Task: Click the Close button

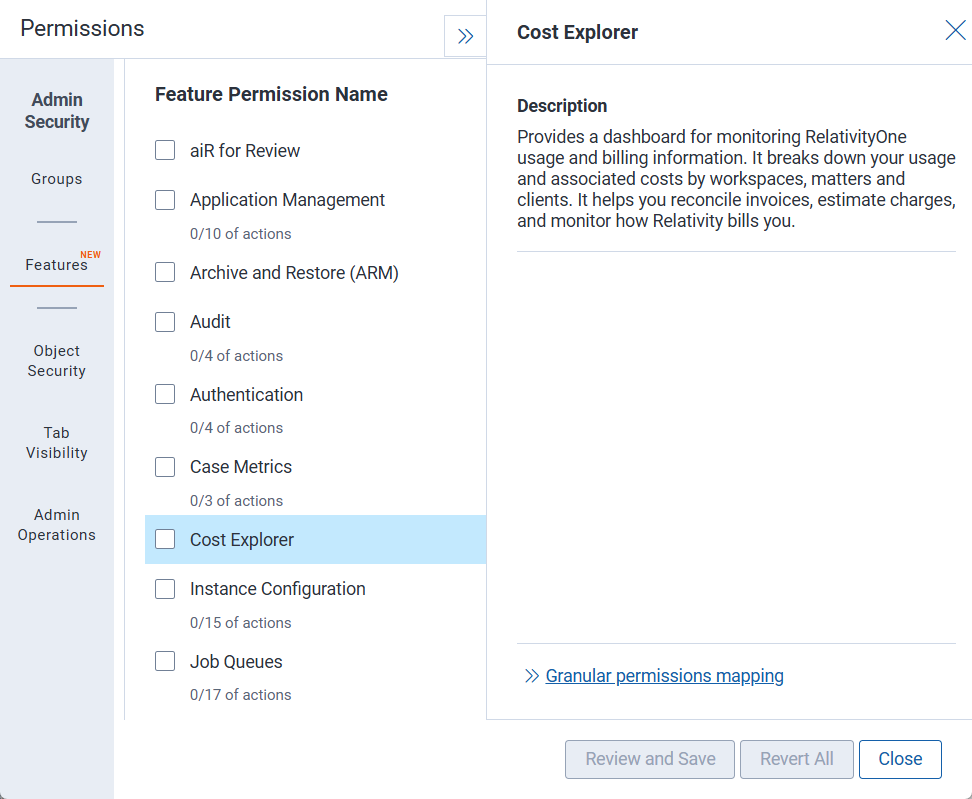Action: pyautogui.click(x=900, y=759)
